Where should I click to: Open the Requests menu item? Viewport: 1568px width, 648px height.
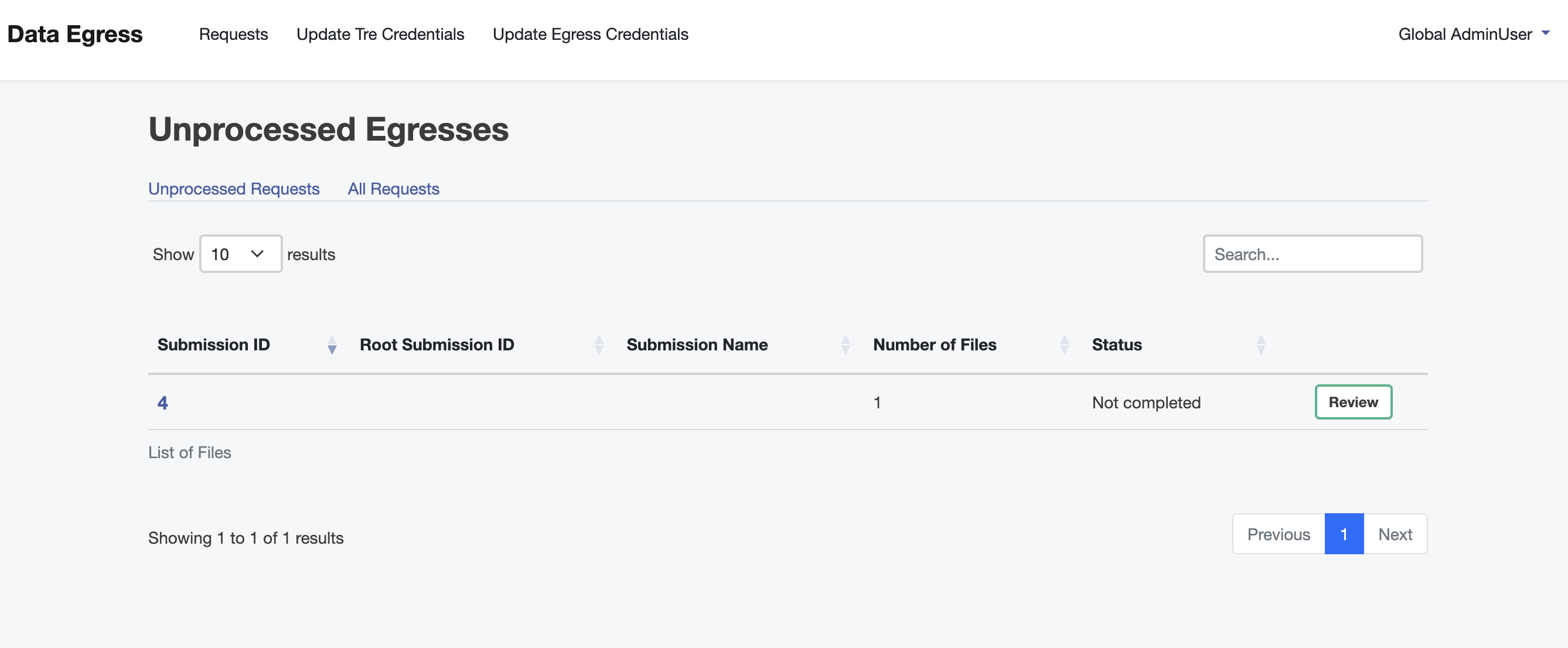point(233,34)
